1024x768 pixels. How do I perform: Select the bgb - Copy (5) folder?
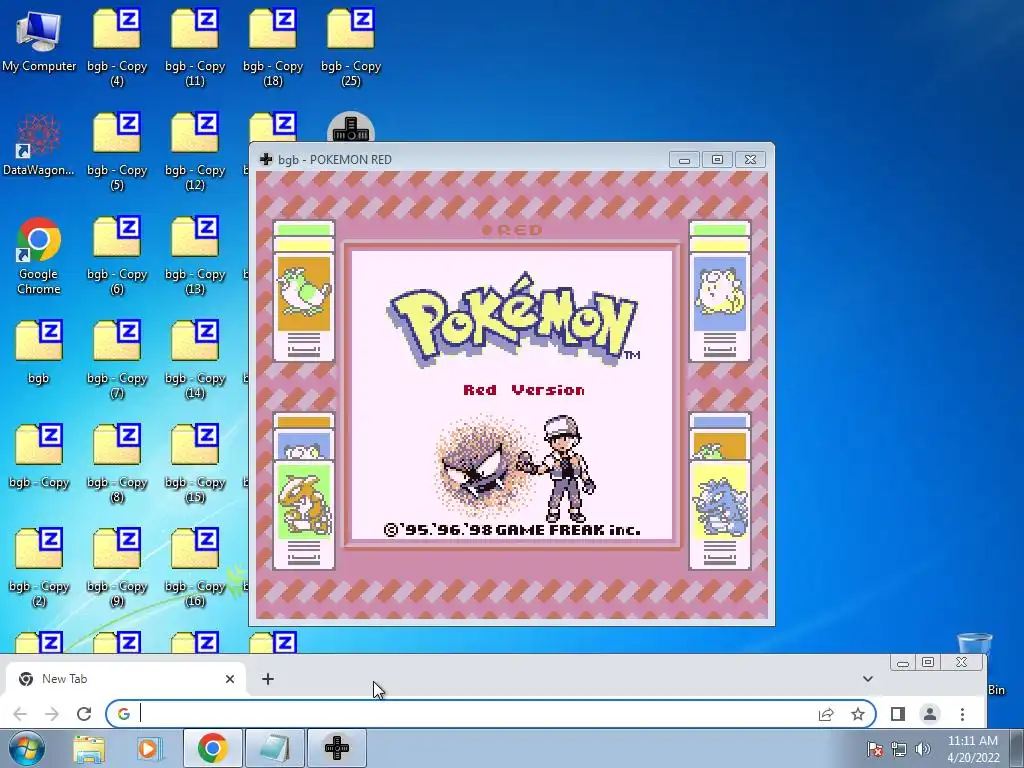click(x=117, y=151)
